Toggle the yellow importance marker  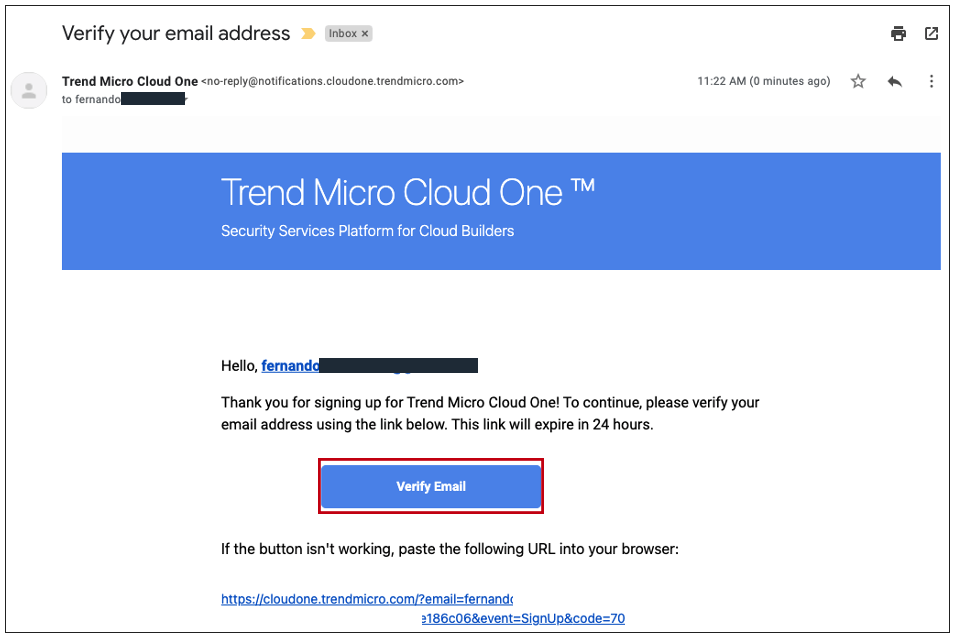coord(308,33)
